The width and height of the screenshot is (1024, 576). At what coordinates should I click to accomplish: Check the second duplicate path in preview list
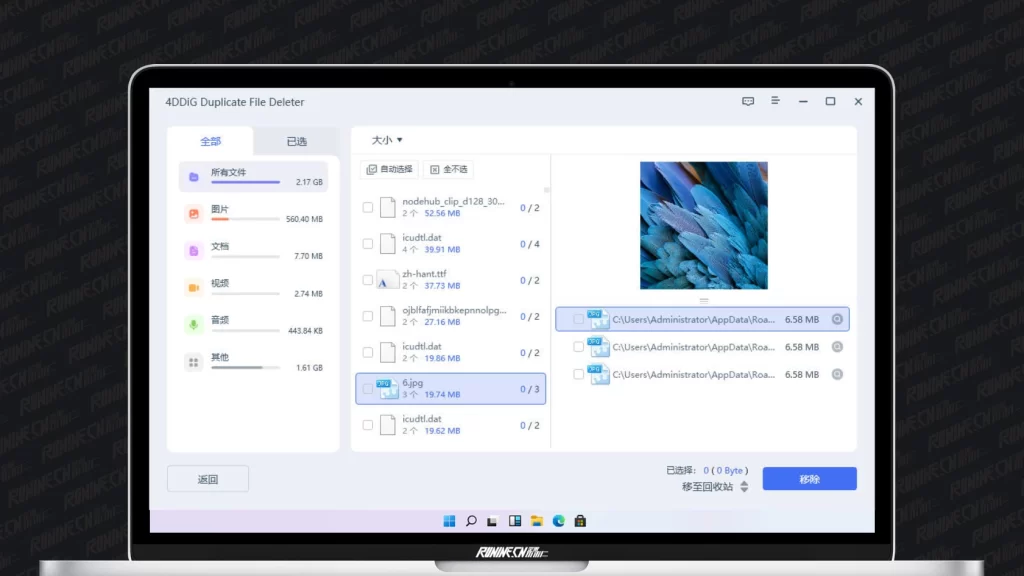[x=579, y=347]
